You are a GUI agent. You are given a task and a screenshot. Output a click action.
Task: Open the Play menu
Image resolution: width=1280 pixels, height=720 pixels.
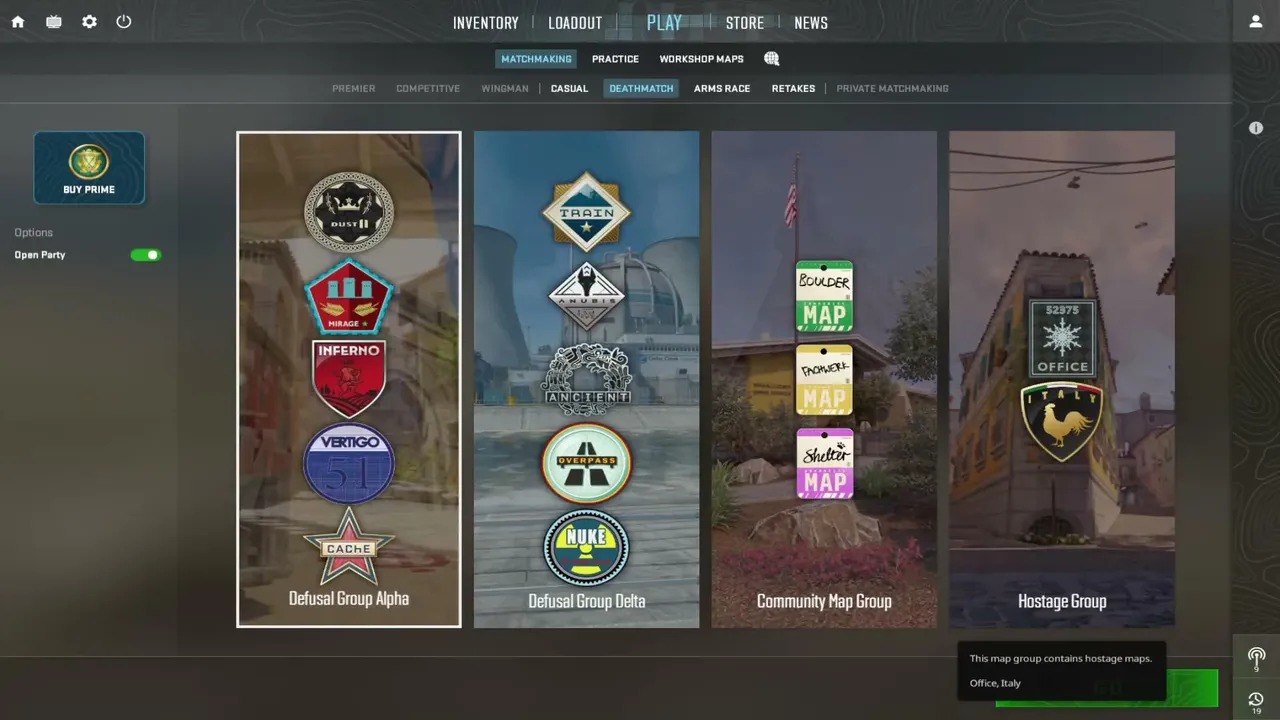tap(664, 23)
